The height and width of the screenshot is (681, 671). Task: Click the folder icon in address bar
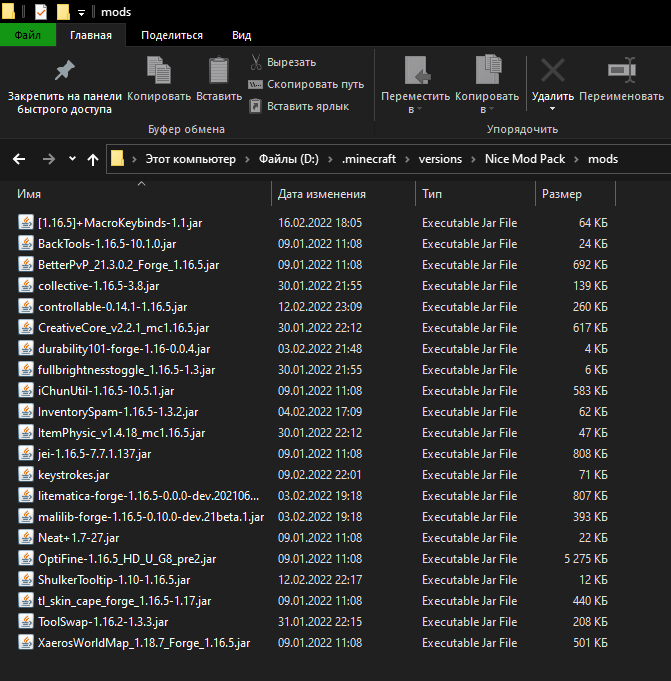(x=117, y=159)
